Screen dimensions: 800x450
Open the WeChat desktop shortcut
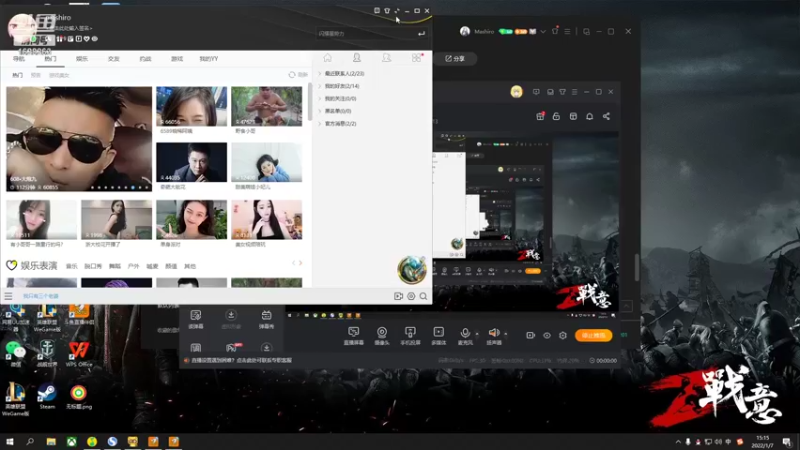coord(15,354)
